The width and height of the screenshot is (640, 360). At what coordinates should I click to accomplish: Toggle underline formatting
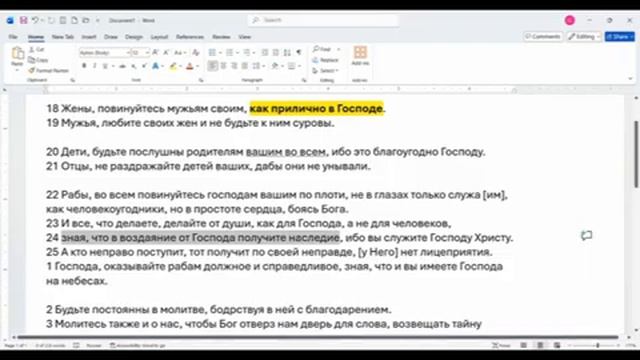(x=105, y=66)
